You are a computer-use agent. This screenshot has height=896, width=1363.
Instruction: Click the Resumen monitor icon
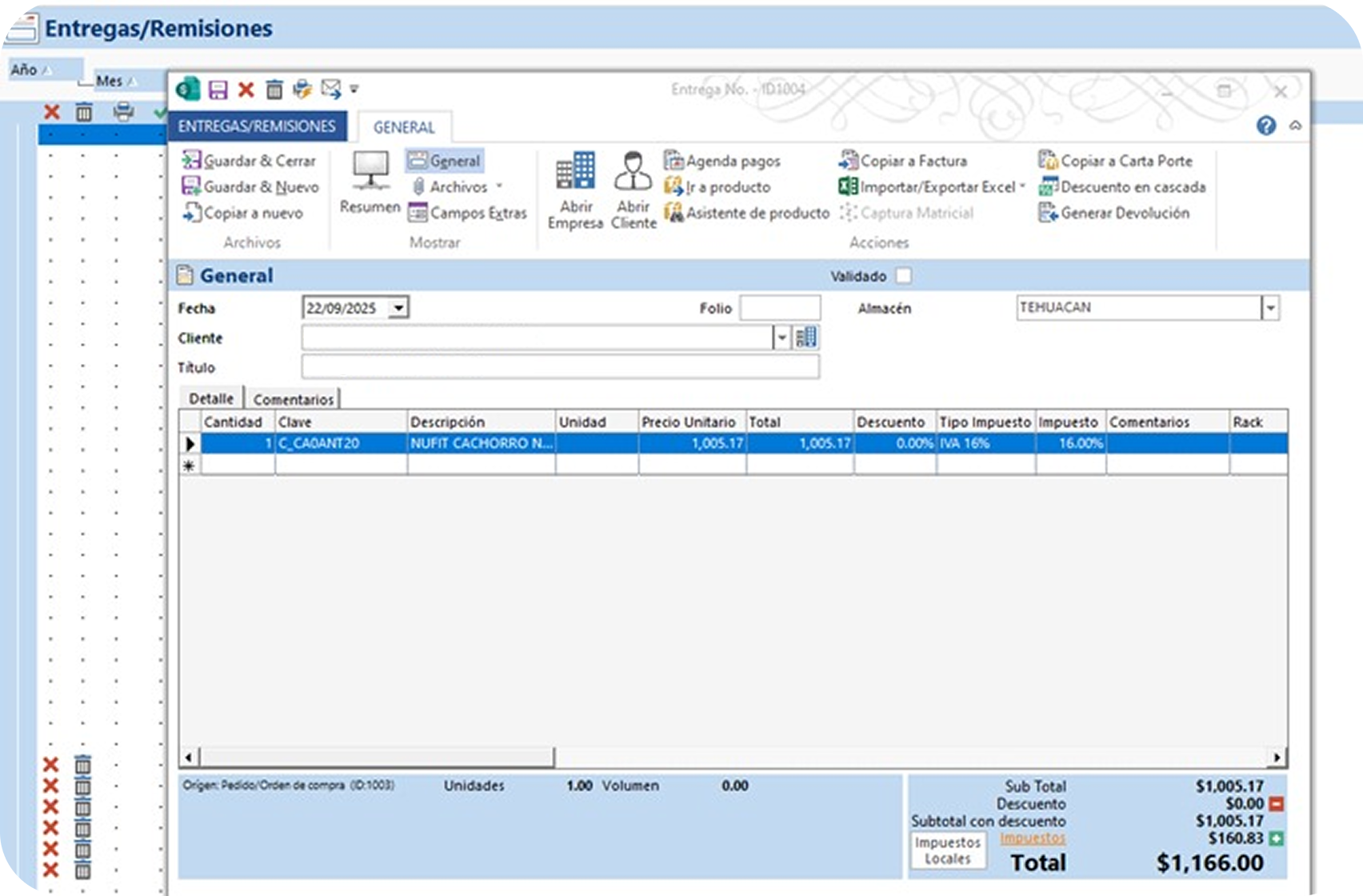tap(370, 183)
